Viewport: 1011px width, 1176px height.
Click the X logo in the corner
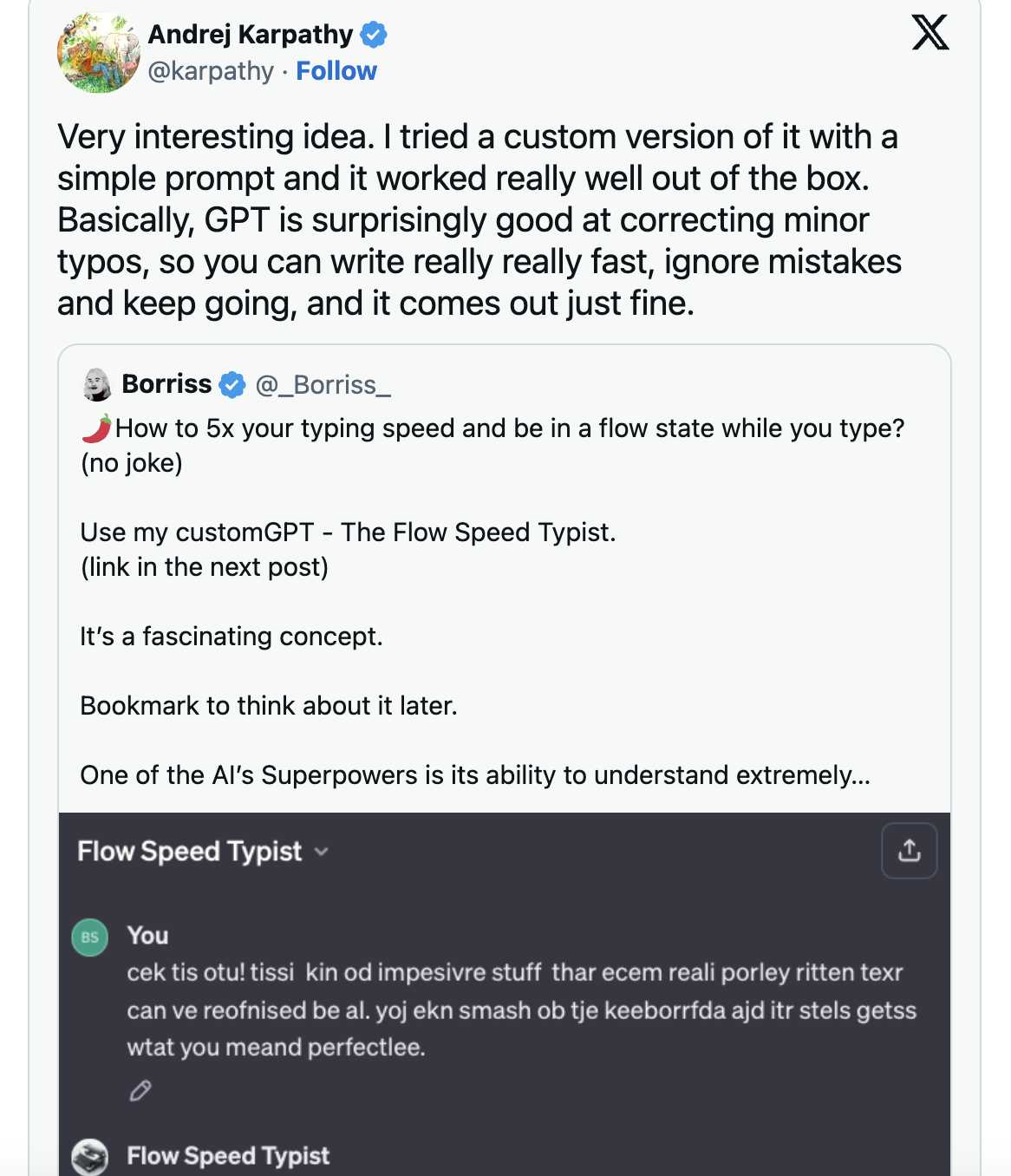[x=930, y=33]
